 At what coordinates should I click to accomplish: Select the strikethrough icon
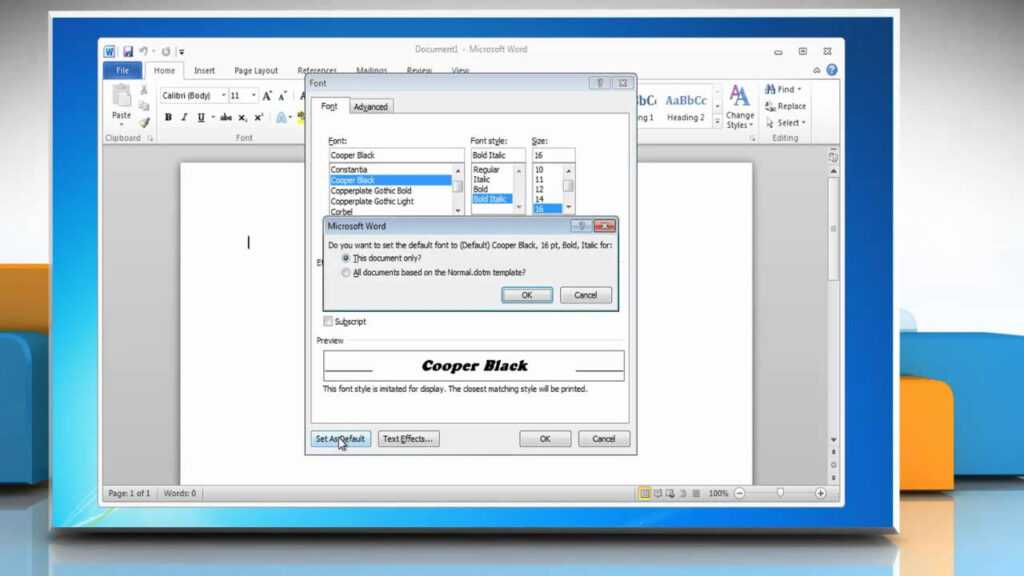click(226, 117)
